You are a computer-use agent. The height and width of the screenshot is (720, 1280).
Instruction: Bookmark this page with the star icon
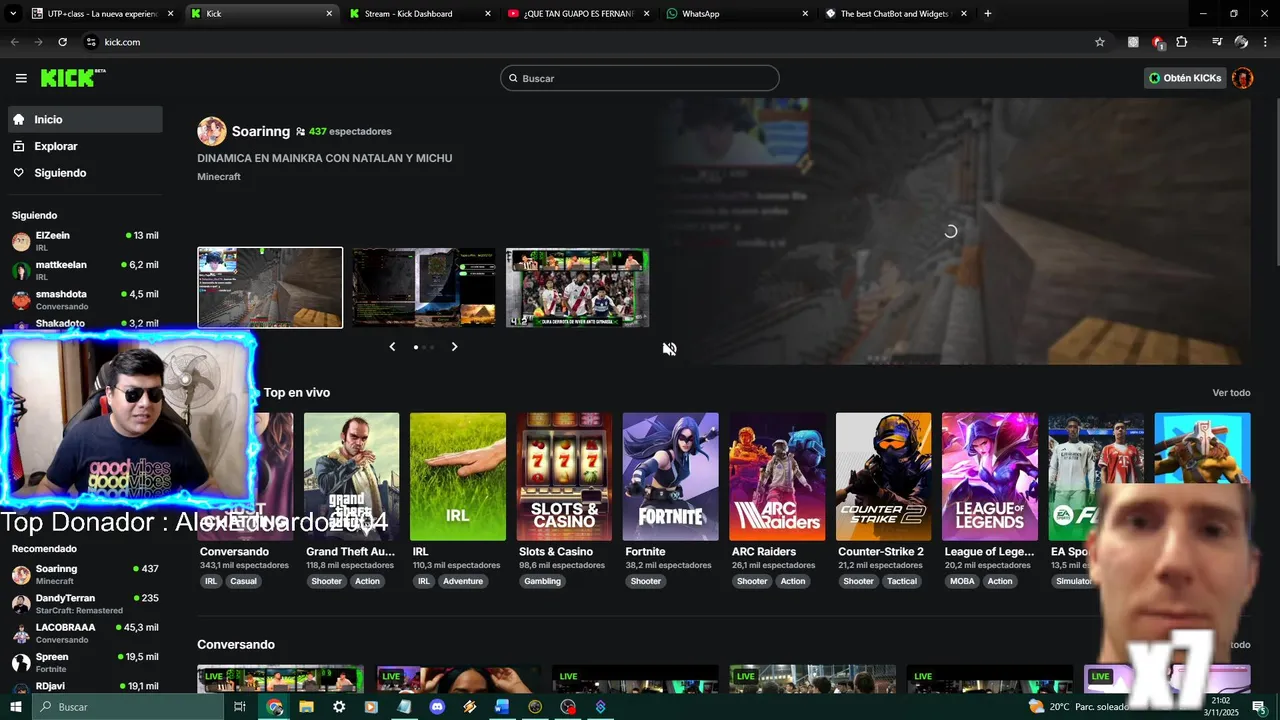coord(1100,42)
